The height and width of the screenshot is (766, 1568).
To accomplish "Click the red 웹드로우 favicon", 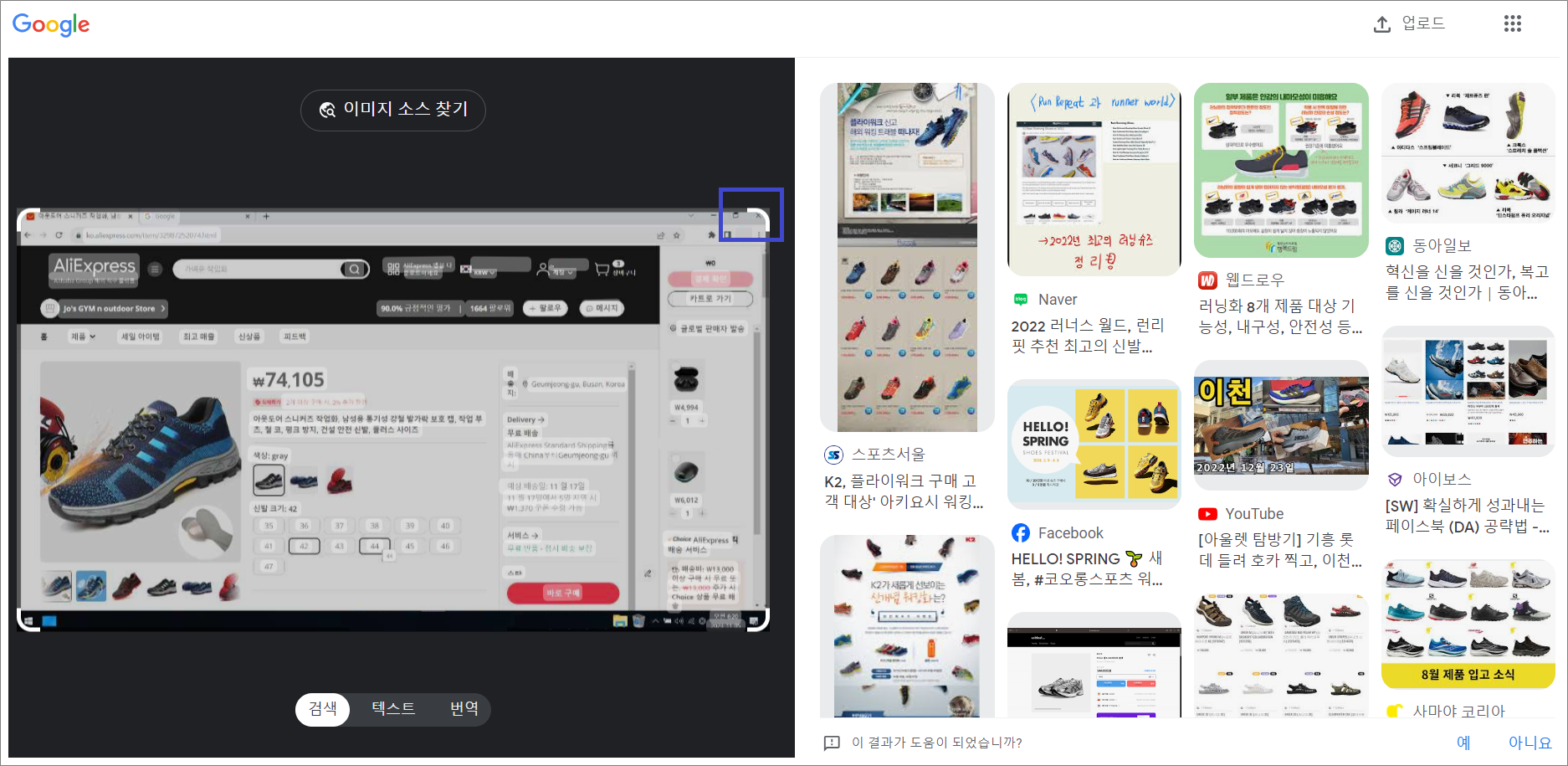I will click(x=1207, y=280).
